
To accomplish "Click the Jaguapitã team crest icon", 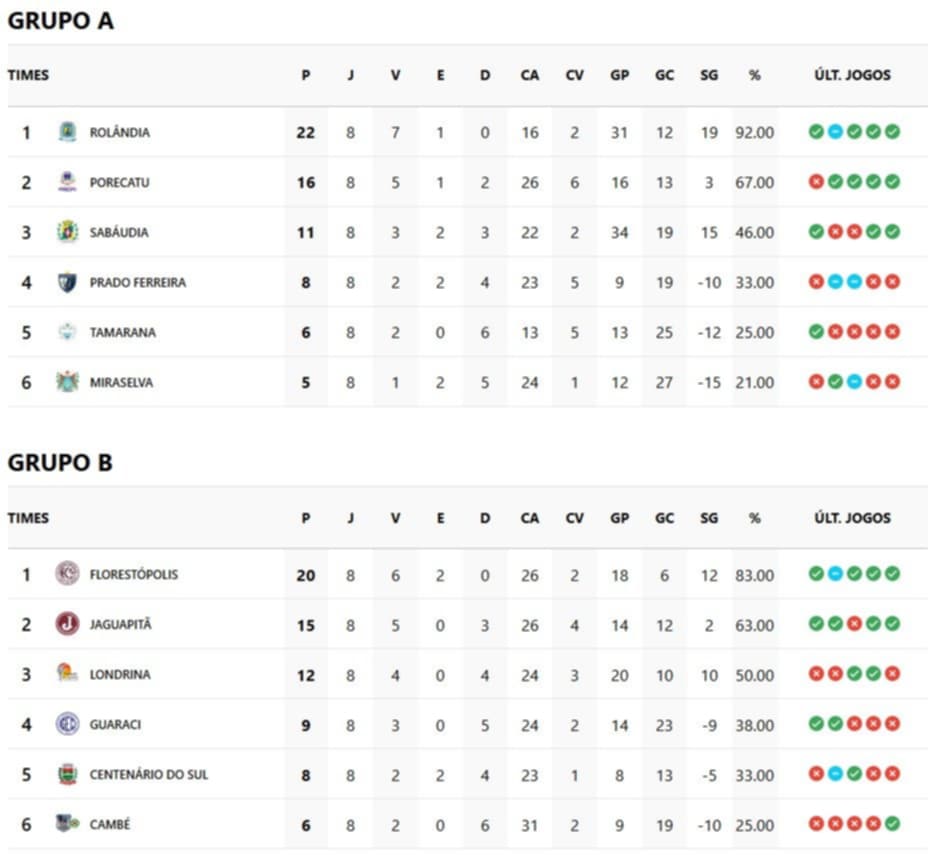I will coord(67,624).
